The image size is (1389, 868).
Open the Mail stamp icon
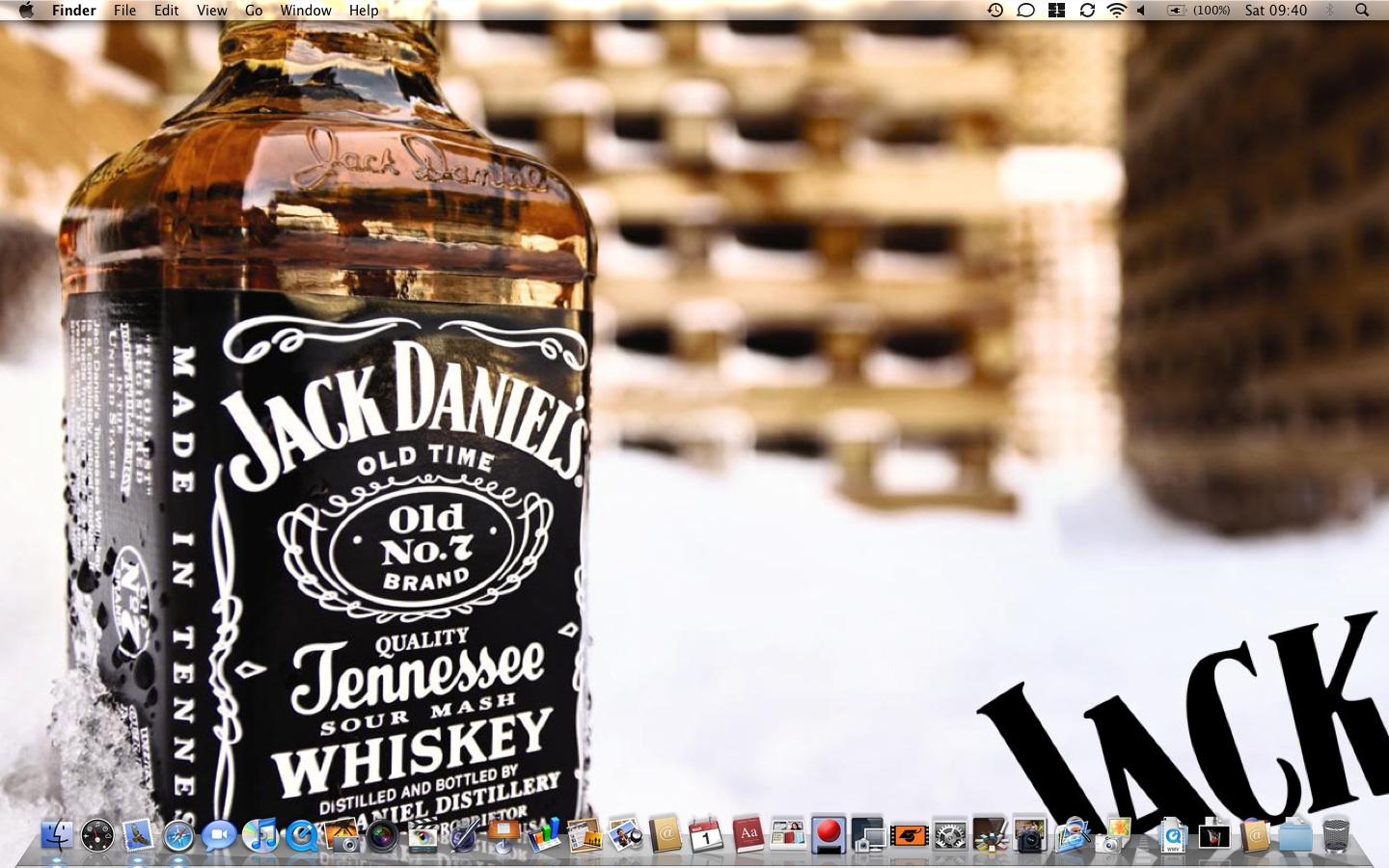[x=138, y=835]
